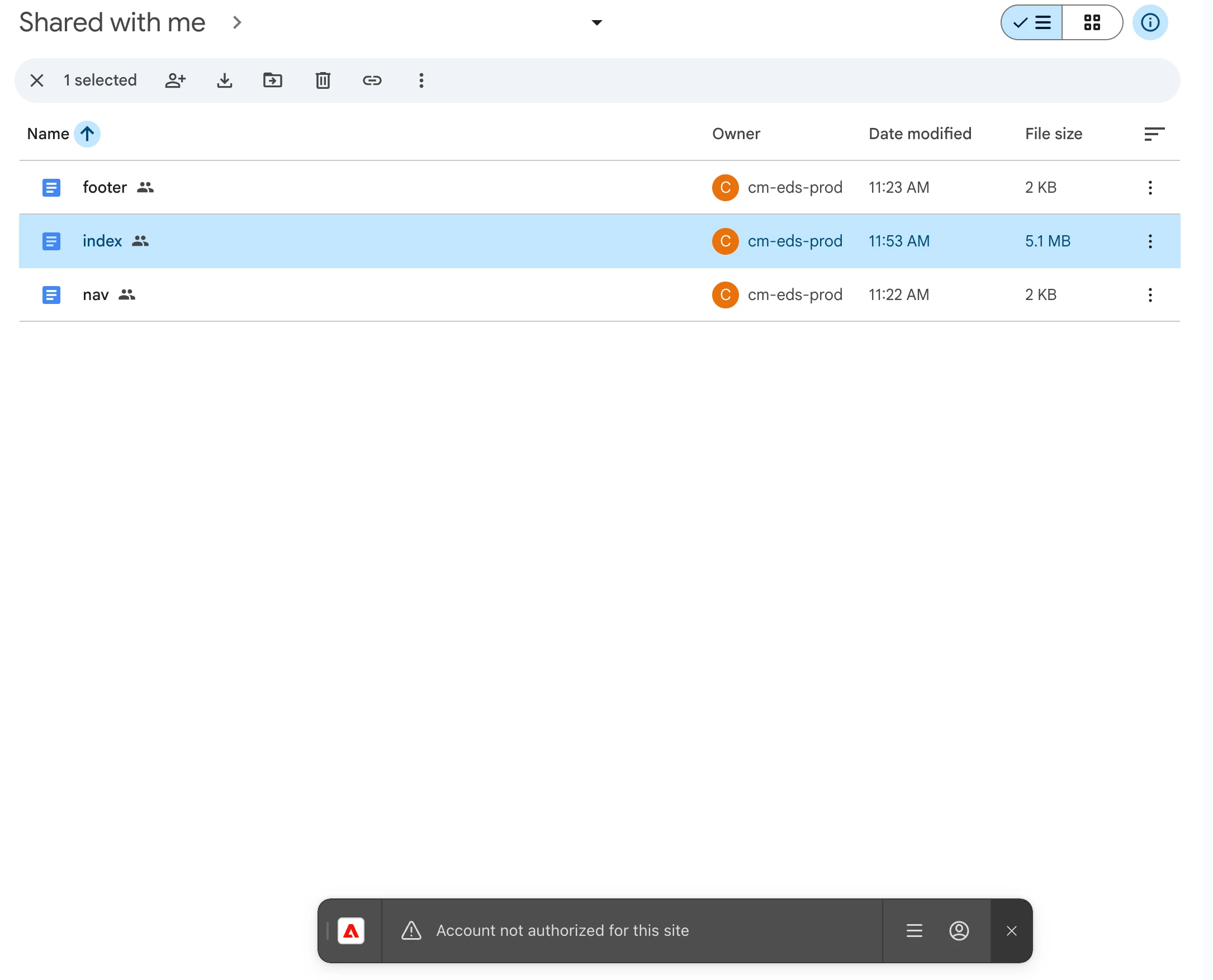Viewport: 1213px width, 980px height.
Task: Copy link using the link icon
Action: [x=372, y=80]
